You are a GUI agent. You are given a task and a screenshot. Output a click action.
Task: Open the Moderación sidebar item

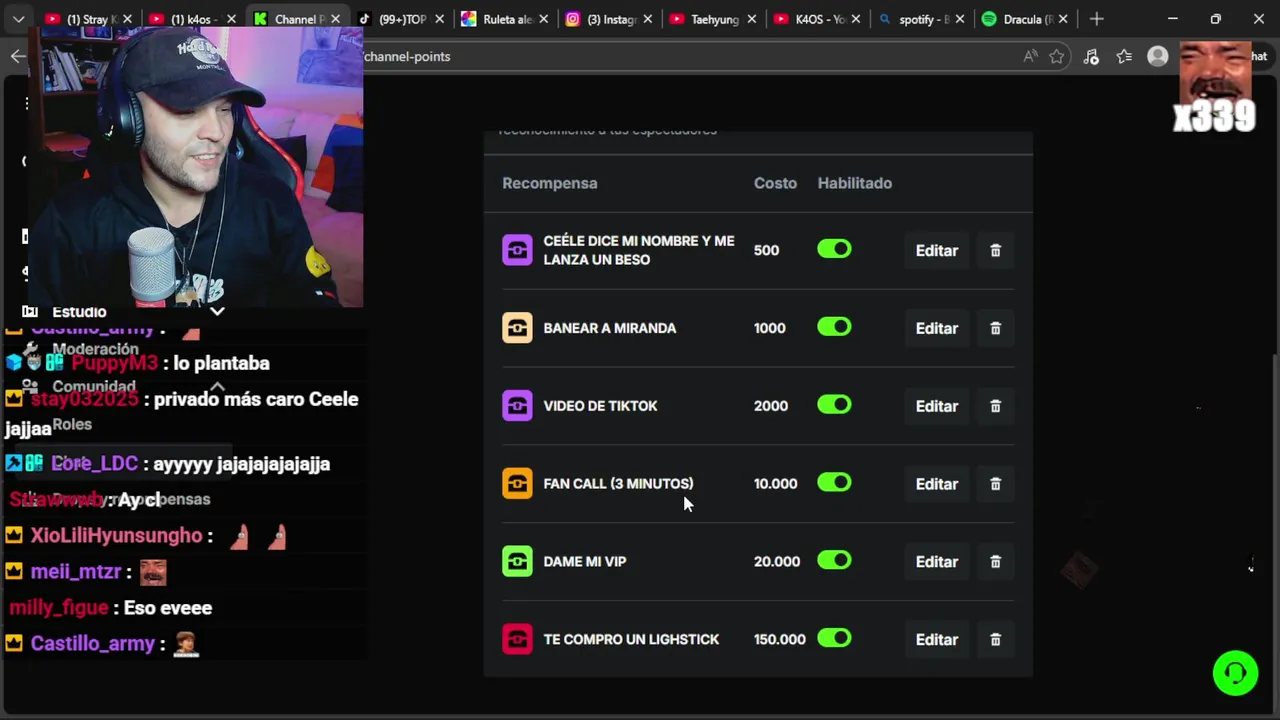pos(95,349)
